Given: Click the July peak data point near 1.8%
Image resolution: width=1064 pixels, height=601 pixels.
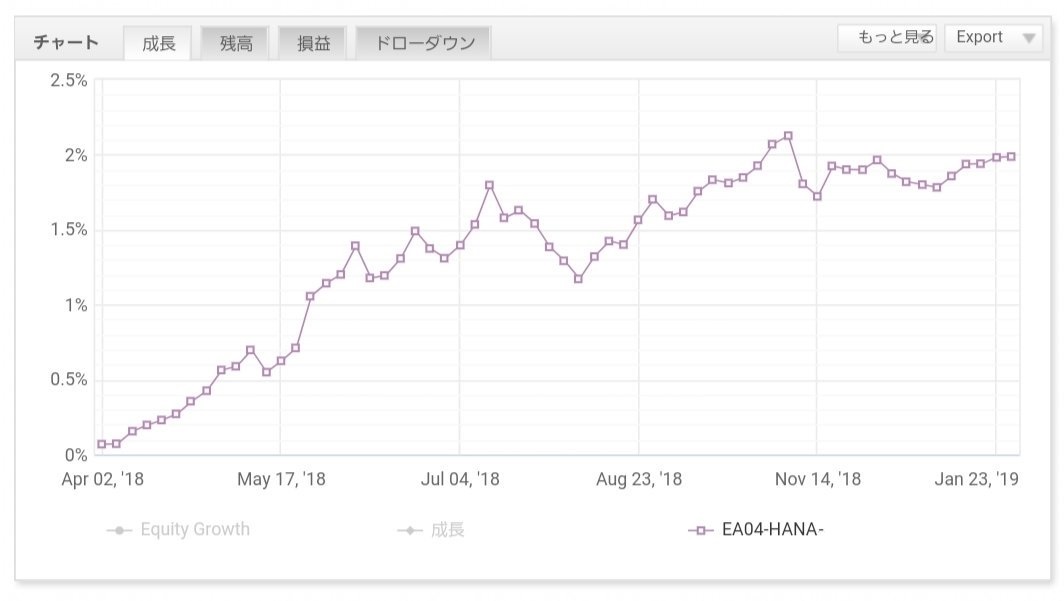Looking at the screenshot, I should (x=489, y=185).
